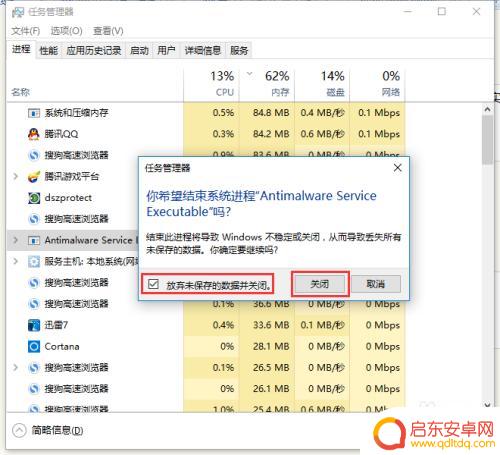500x455 pixels.
Task: Open the 选项(O) menu
Action: (67, 31)
